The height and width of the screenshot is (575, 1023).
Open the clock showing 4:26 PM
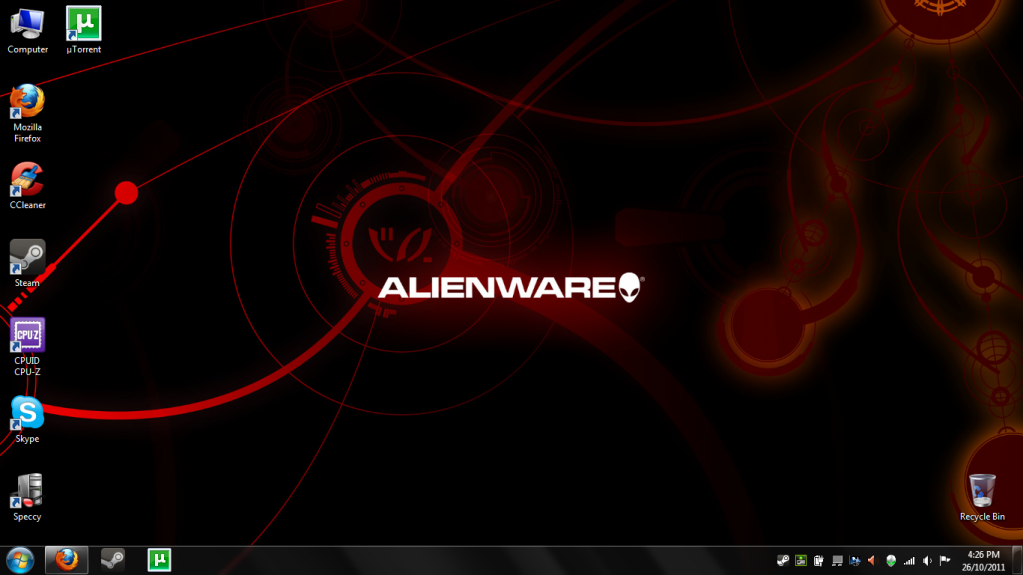click(x=983, y=561)
